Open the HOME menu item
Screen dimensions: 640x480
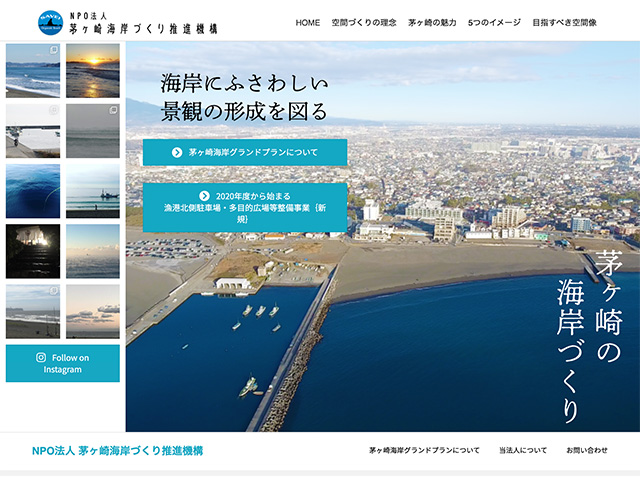pyautogui.click(x=307, y=23)
